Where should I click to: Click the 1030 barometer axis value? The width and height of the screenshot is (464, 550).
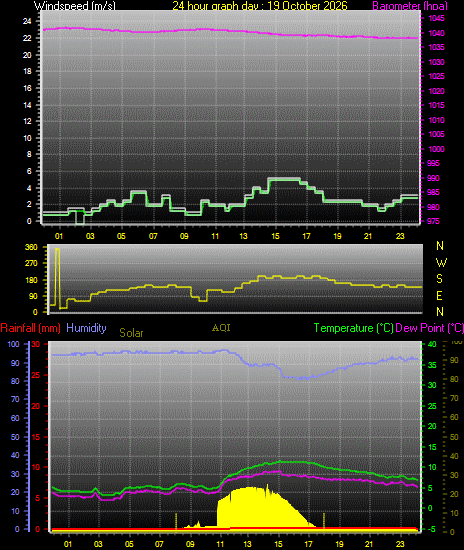click(x=437, y=62)
